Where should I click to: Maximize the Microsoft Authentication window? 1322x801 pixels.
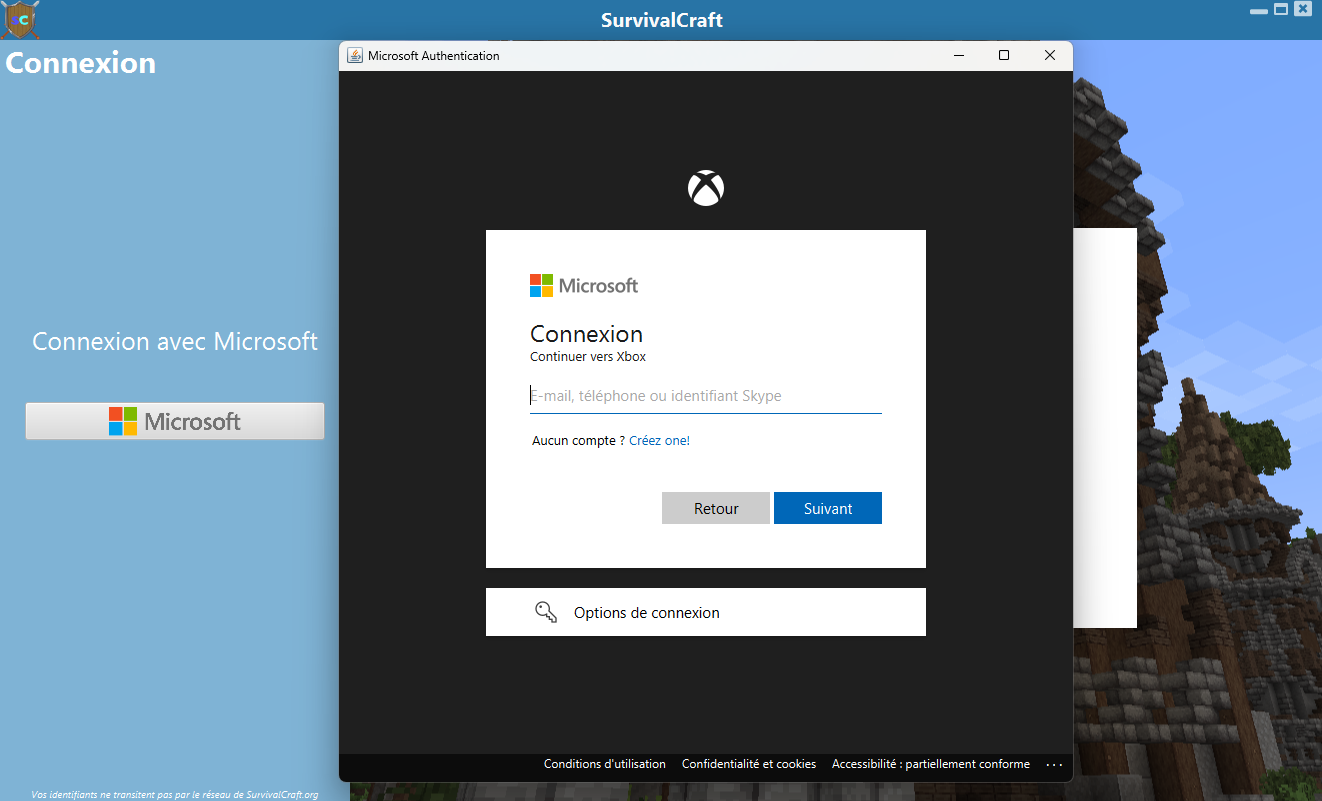[x=1004, y=56]
